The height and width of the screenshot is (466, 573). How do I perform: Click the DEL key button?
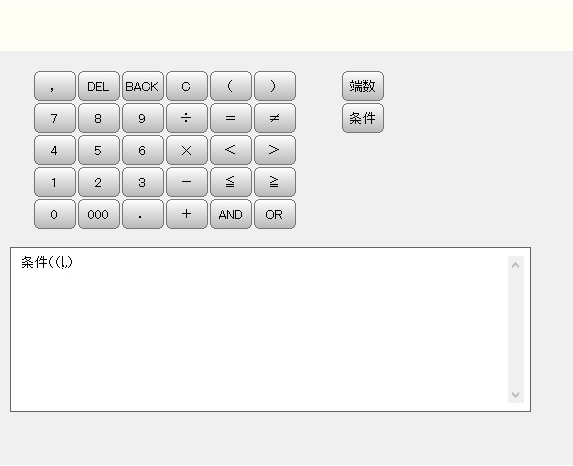[x=99, y=86]
